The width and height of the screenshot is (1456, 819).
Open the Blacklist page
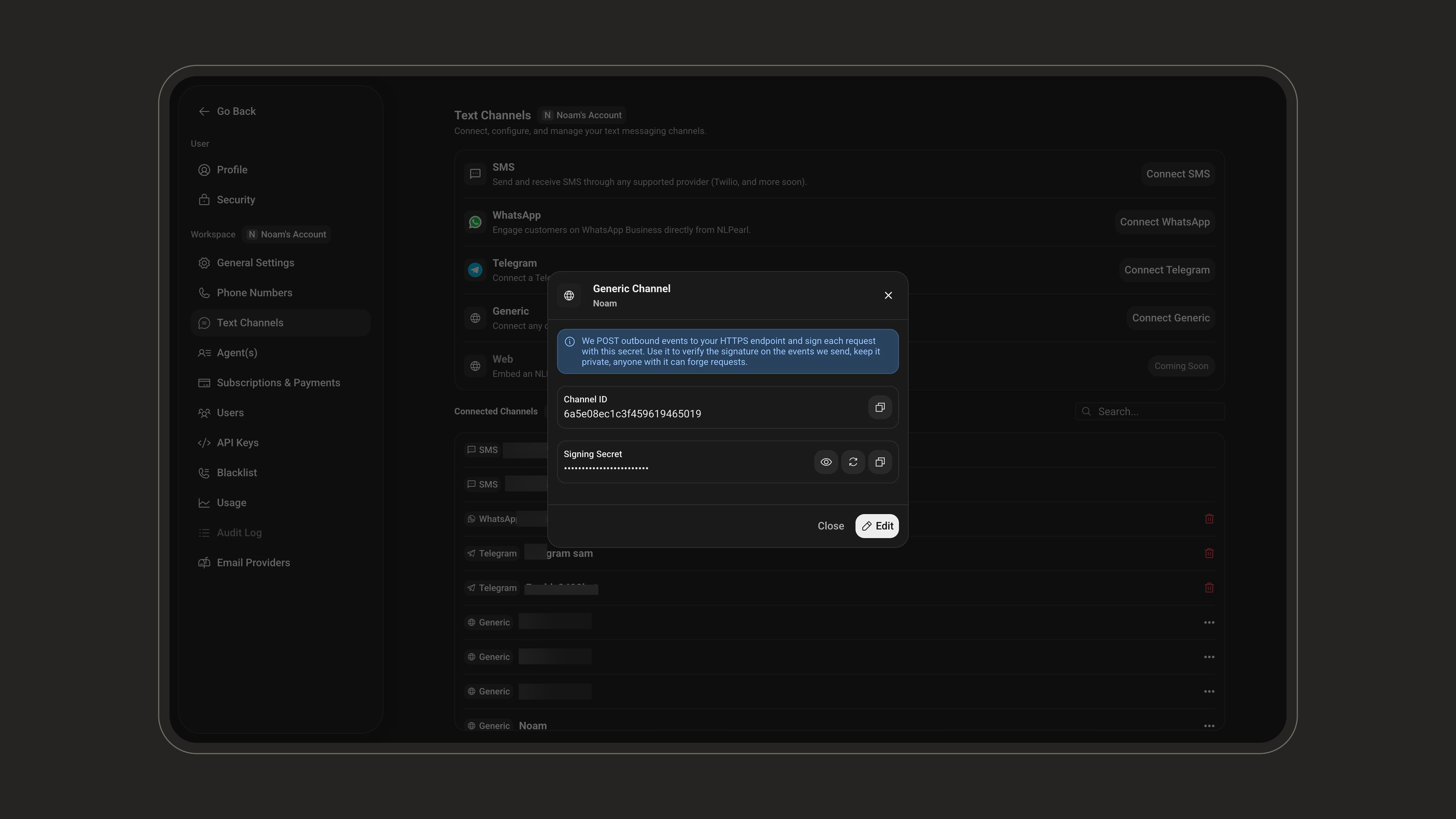coord(280,473)
